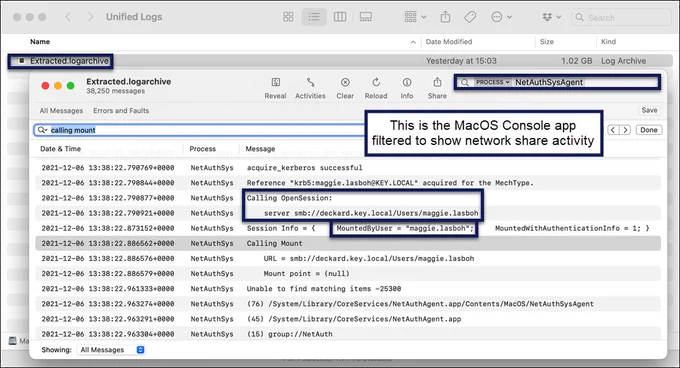680x368 pixels.
Task: Click 'Yesterday at 15:03' date in Finder
Action: 461,61
